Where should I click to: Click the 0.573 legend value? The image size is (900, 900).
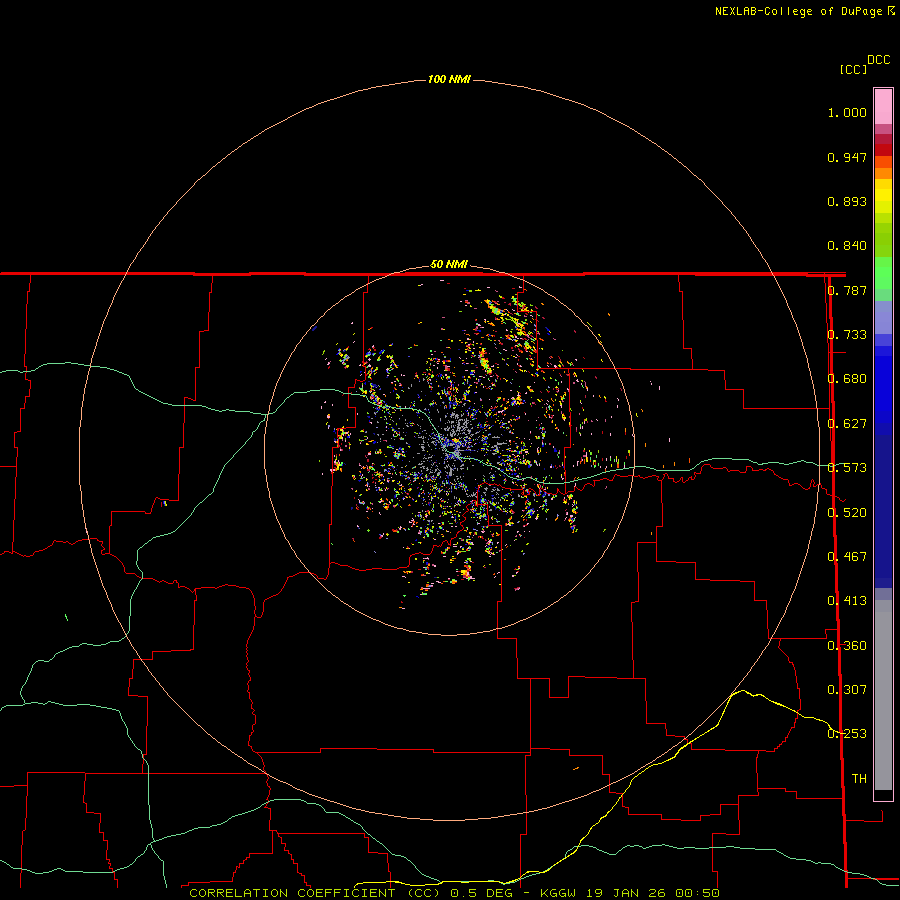847,468
